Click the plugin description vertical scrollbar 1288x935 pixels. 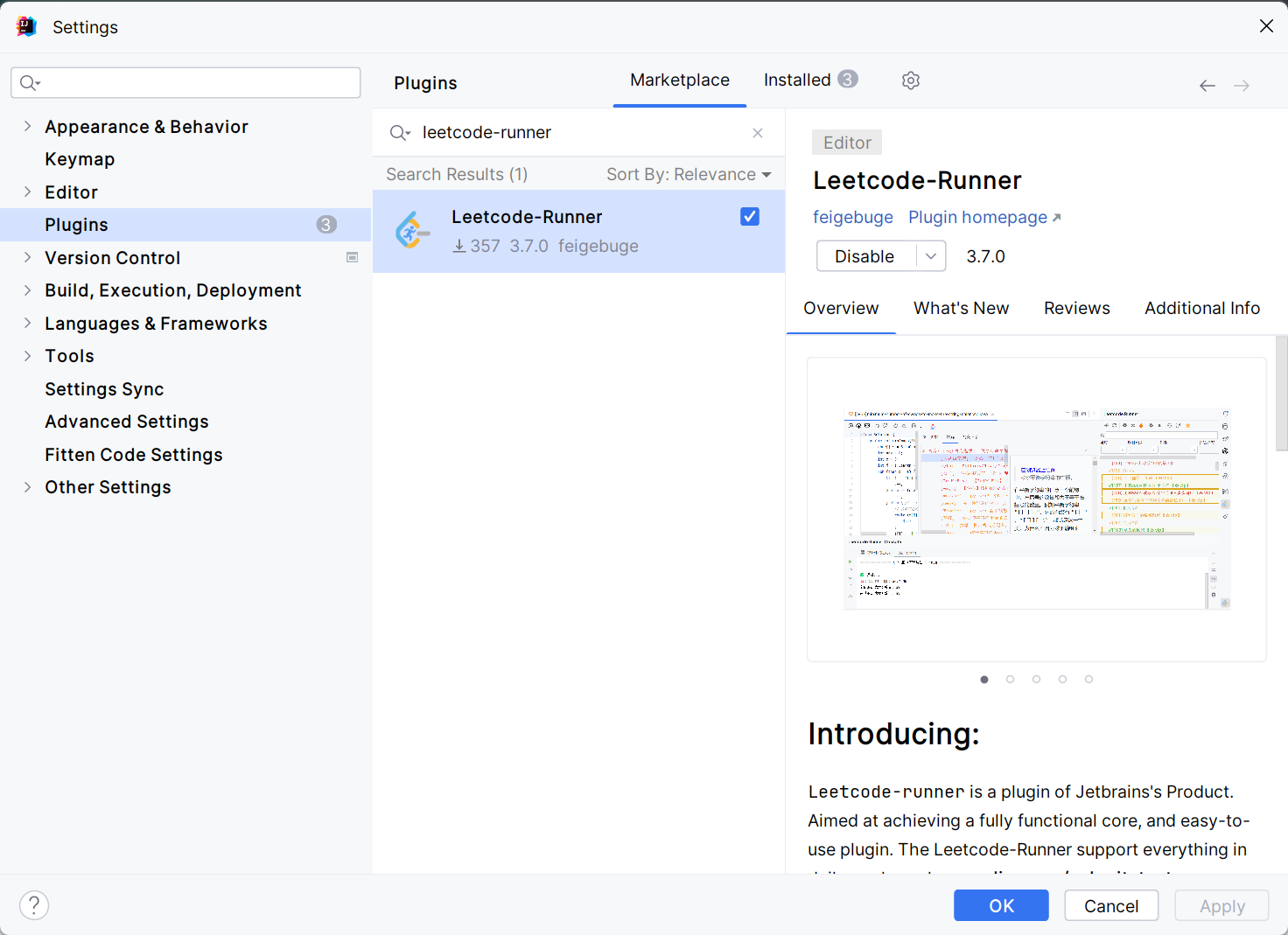tap(1281, 394)
